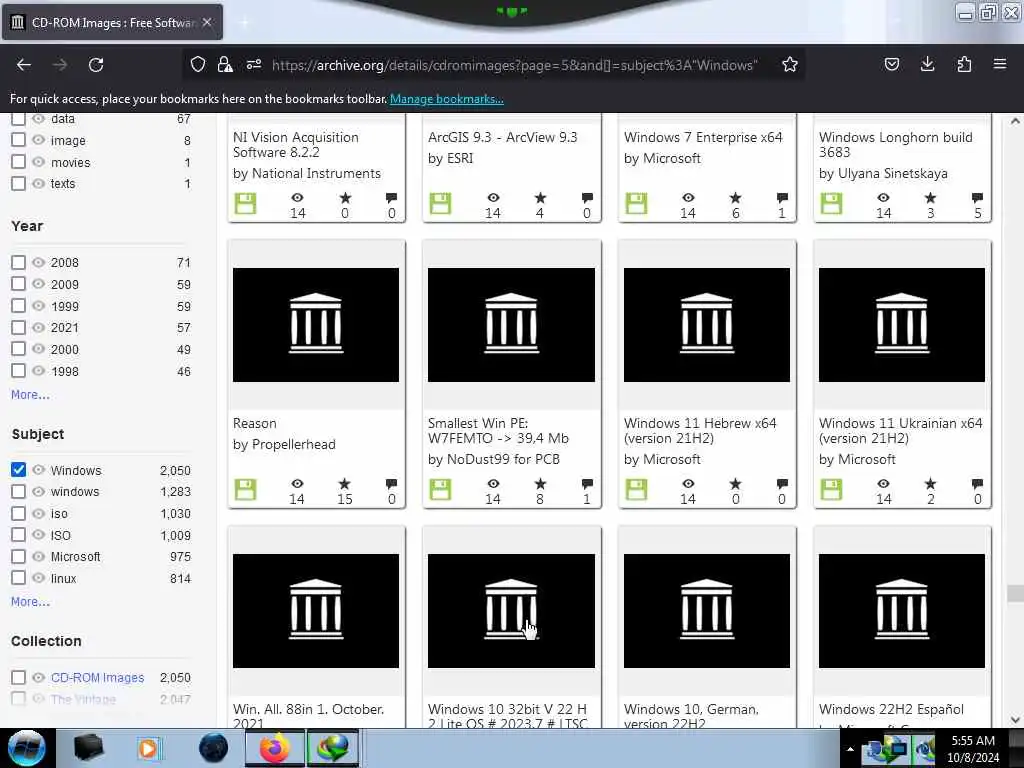Bookmark this page with the star icon

(x=790, y=65)
